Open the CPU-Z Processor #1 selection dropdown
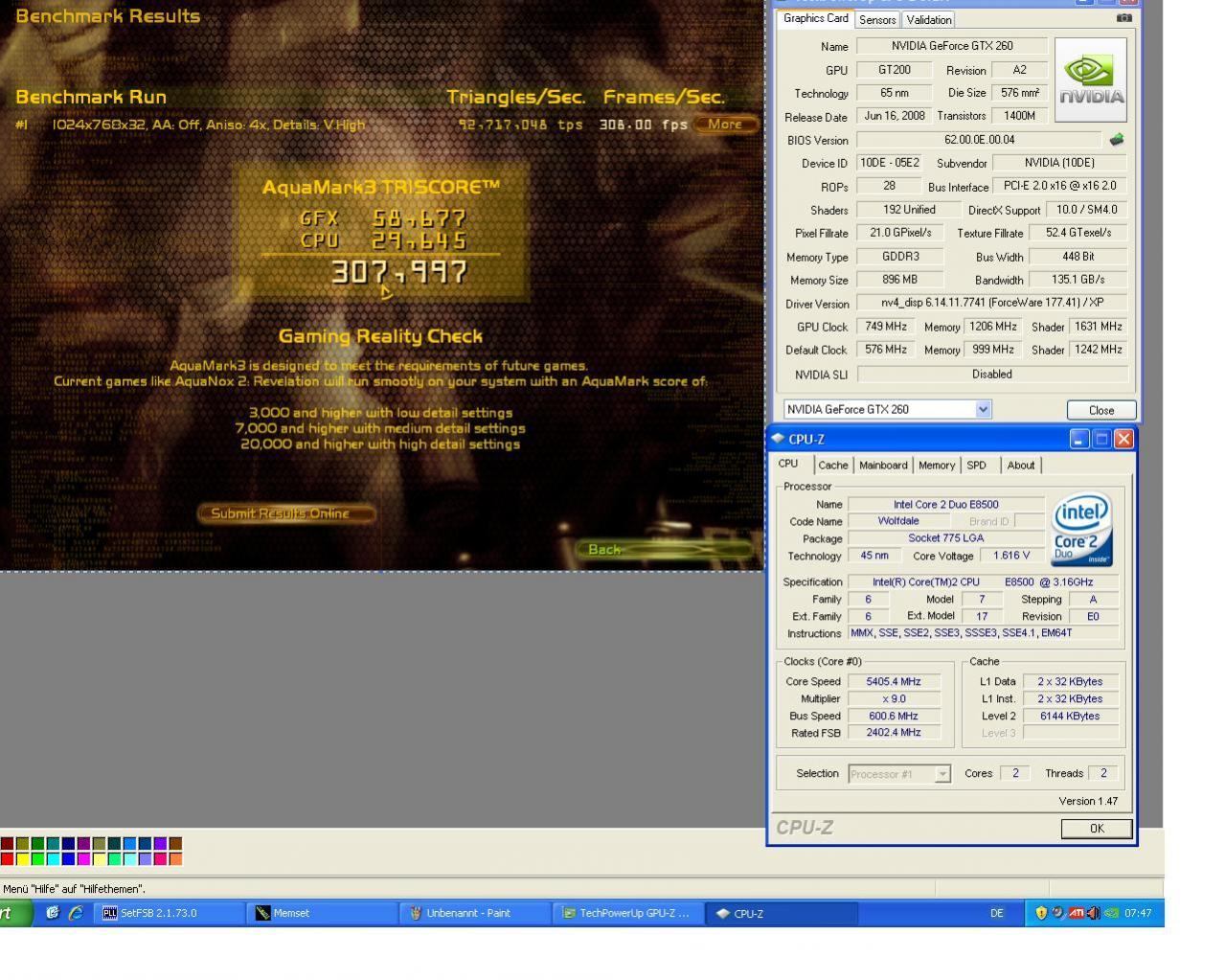 point(942,774)
